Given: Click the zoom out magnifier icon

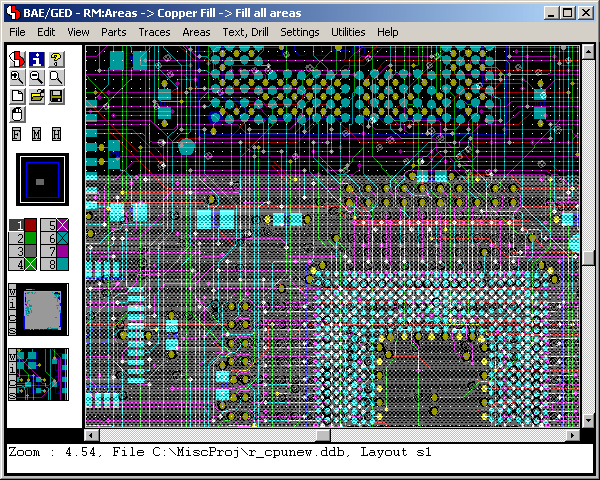Looking at the screenshot, I should coord(36,77).
